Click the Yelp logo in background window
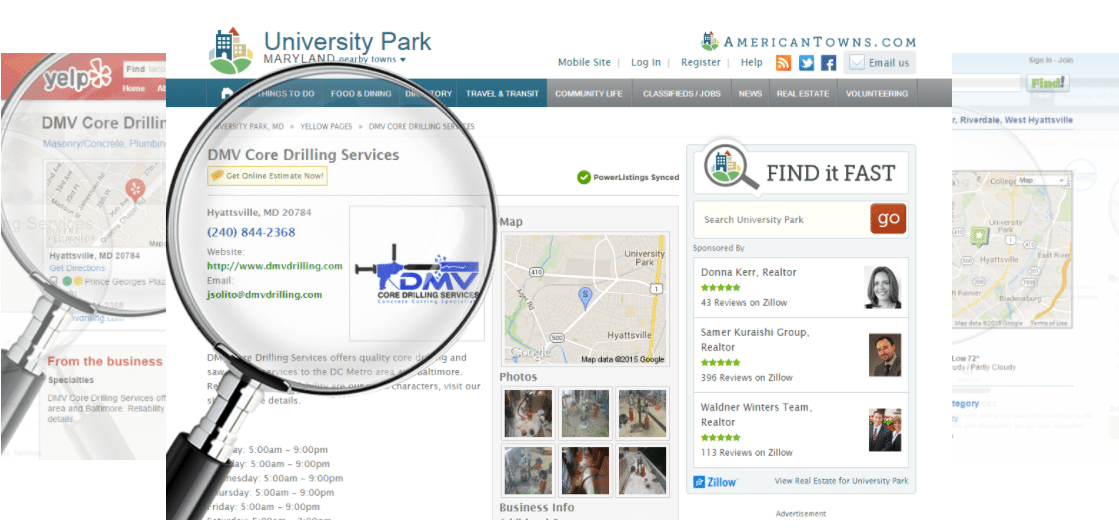 coord(78,78)
